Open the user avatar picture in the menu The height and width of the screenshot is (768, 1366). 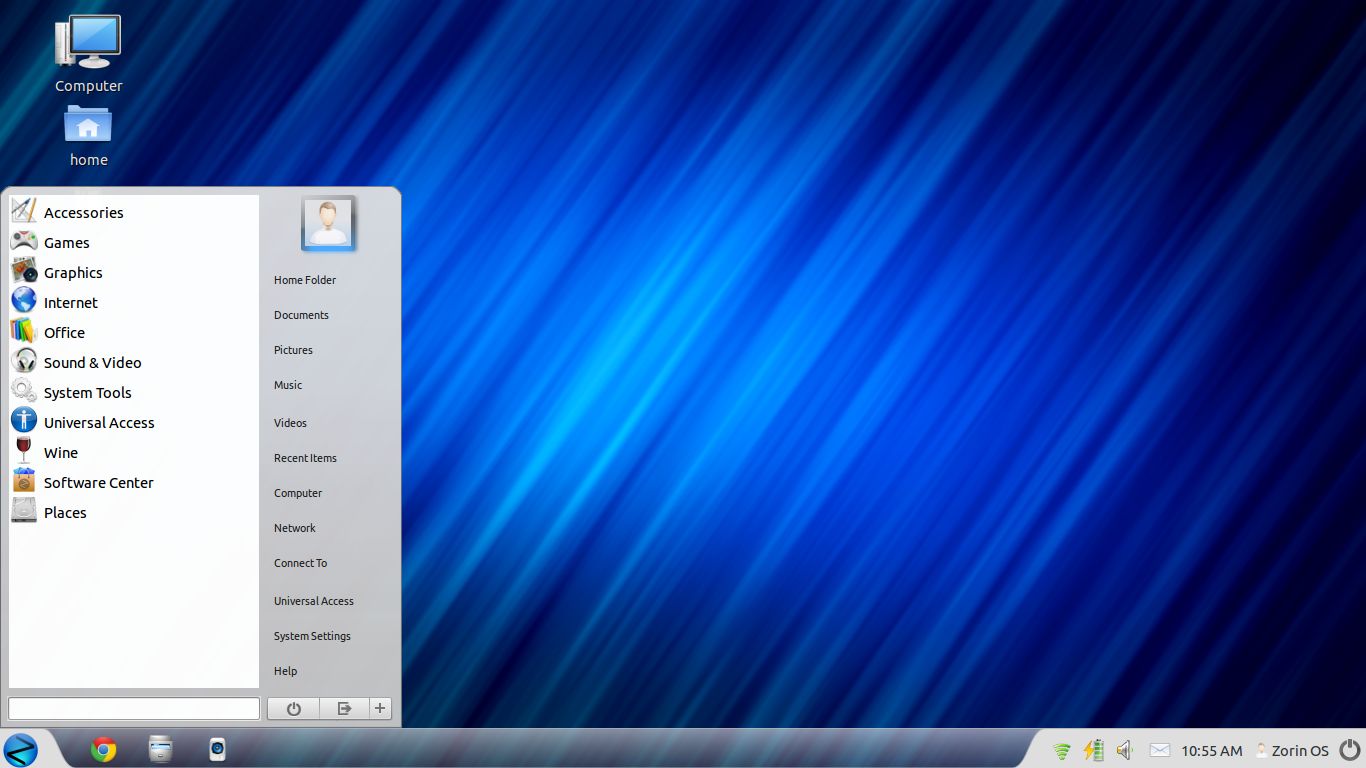[x=328, y=223]
